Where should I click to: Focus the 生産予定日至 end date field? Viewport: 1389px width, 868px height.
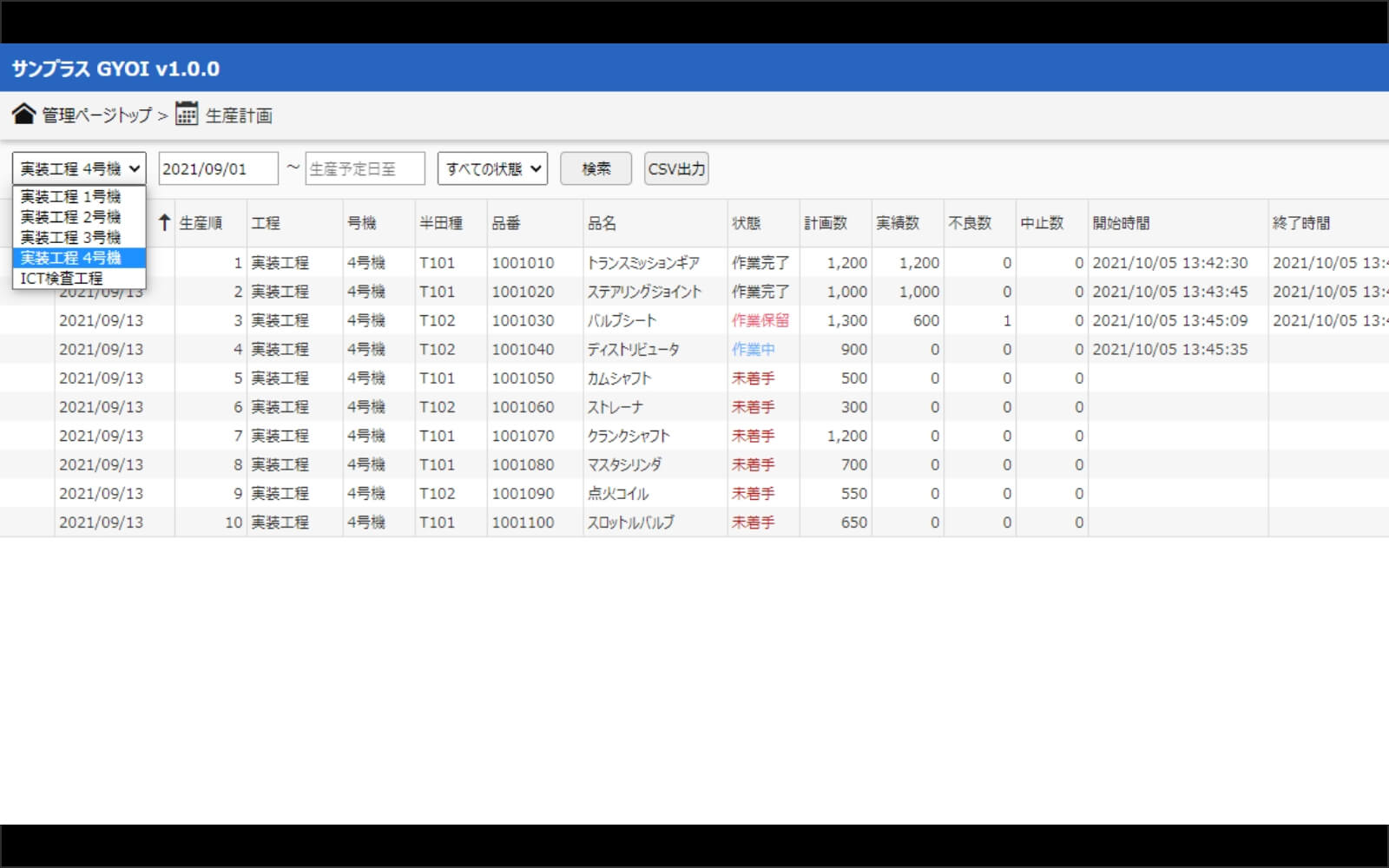[365, 168]
